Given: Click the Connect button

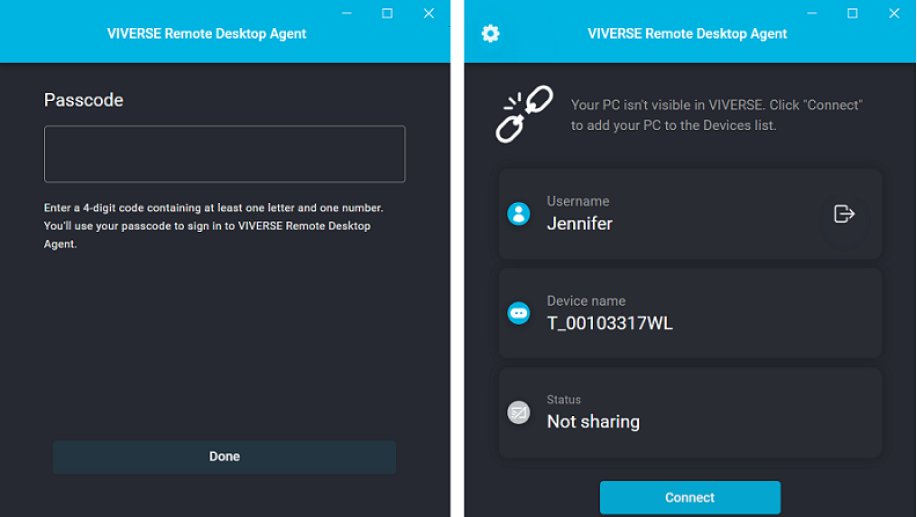Looking at the screenshot, I should coord(690,498).
